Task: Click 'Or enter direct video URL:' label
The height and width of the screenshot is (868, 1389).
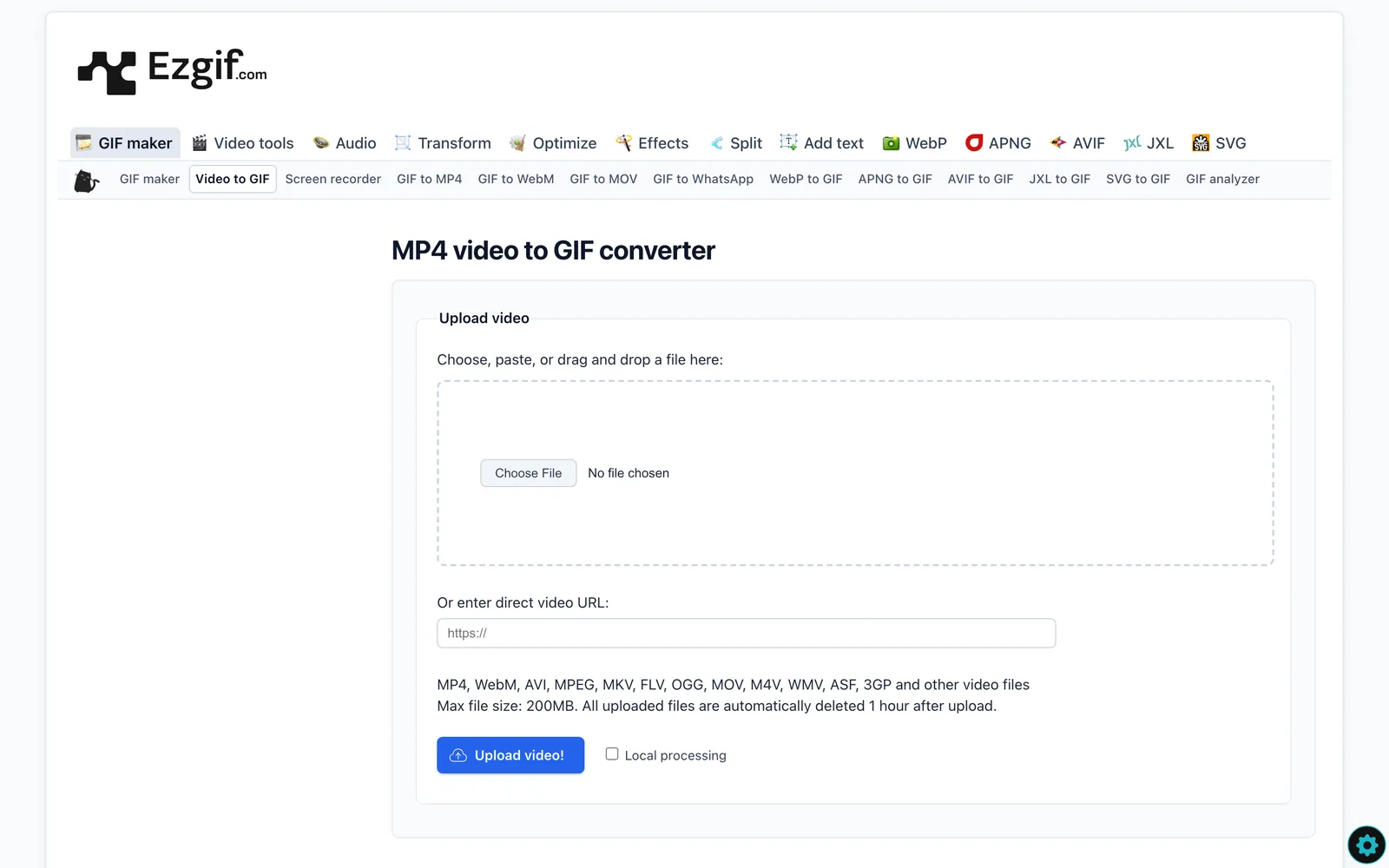Action: pos(523,602)
